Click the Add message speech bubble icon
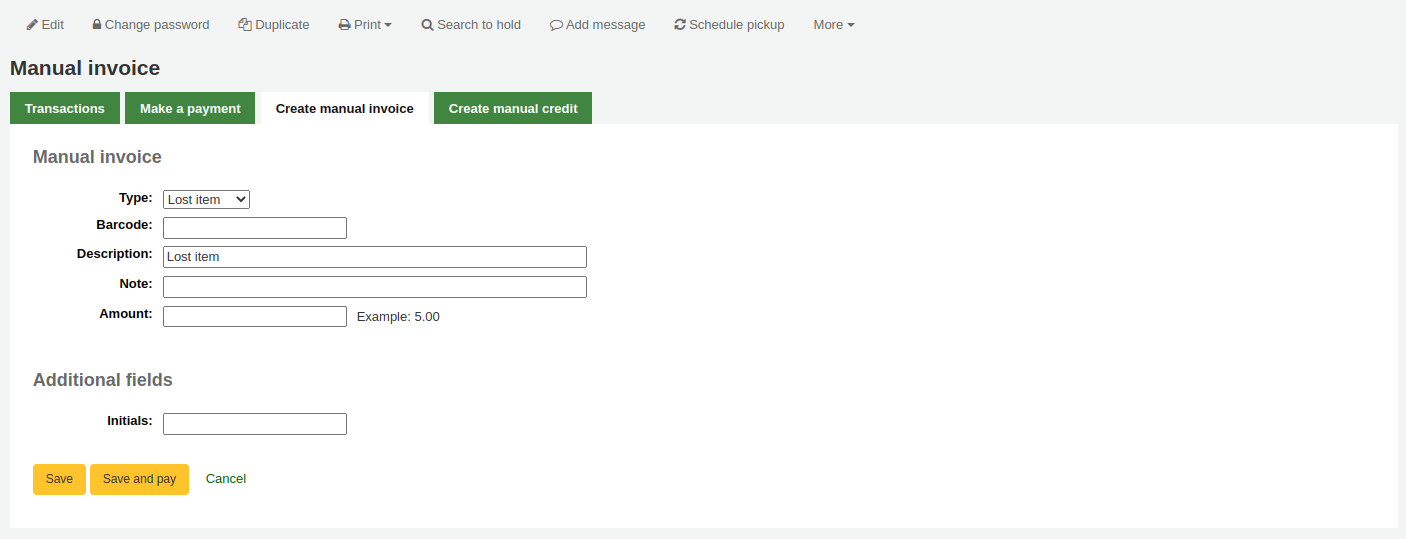Viewport: 1406px width, 539px height. pyautogui.click(x=556, y=25)
